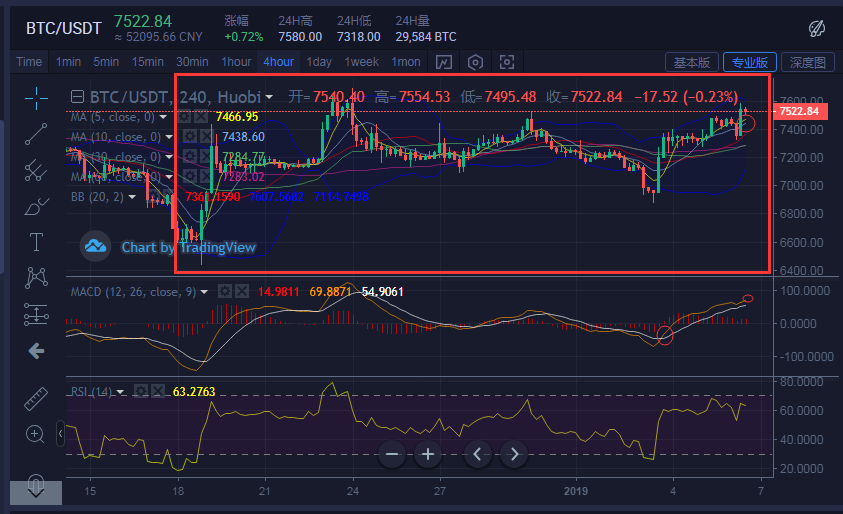Switch to Time line view
The image size is (843, 514).
click(x=29, y=62)
